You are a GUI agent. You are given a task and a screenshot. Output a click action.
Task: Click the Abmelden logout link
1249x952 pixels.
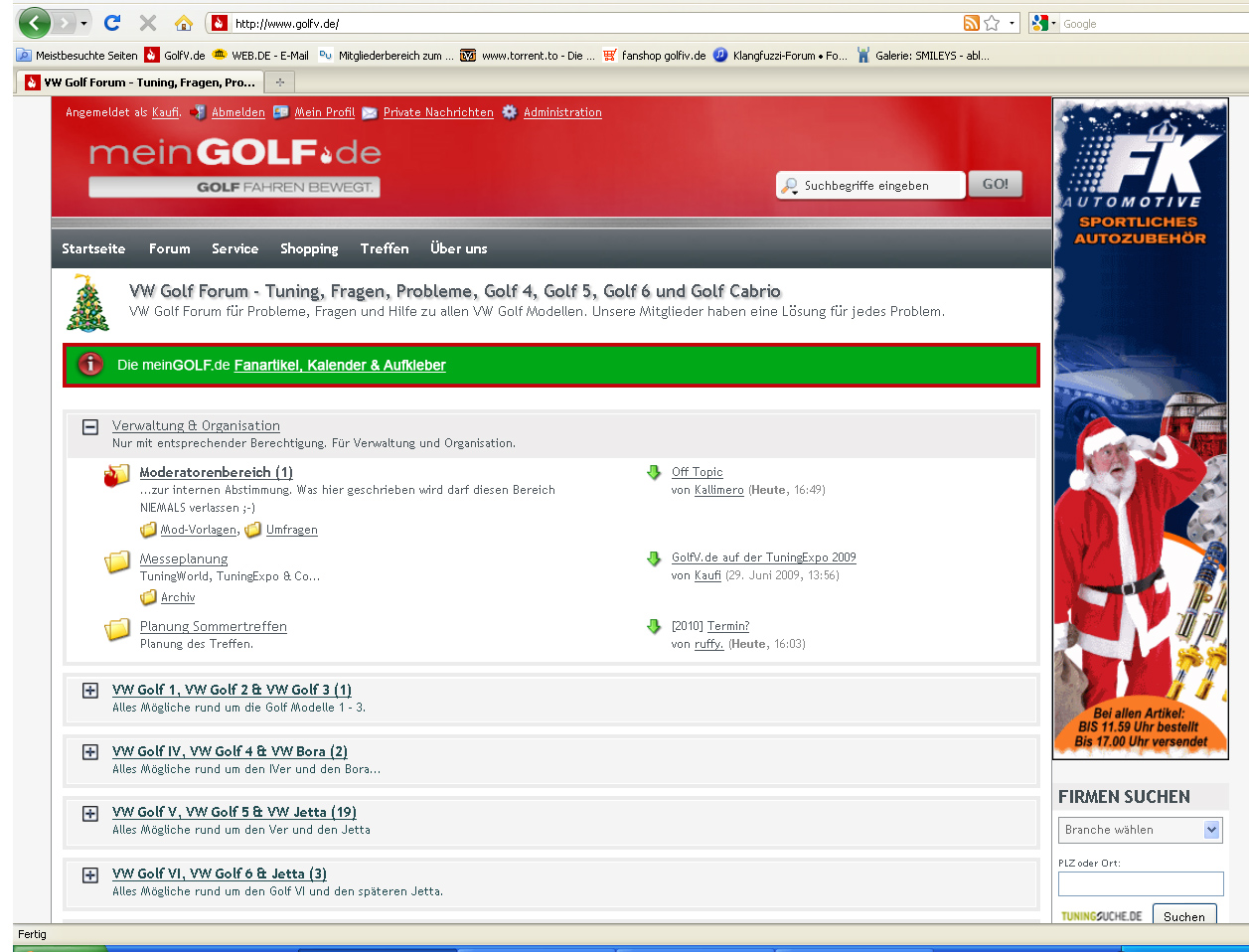click(237, 112)
